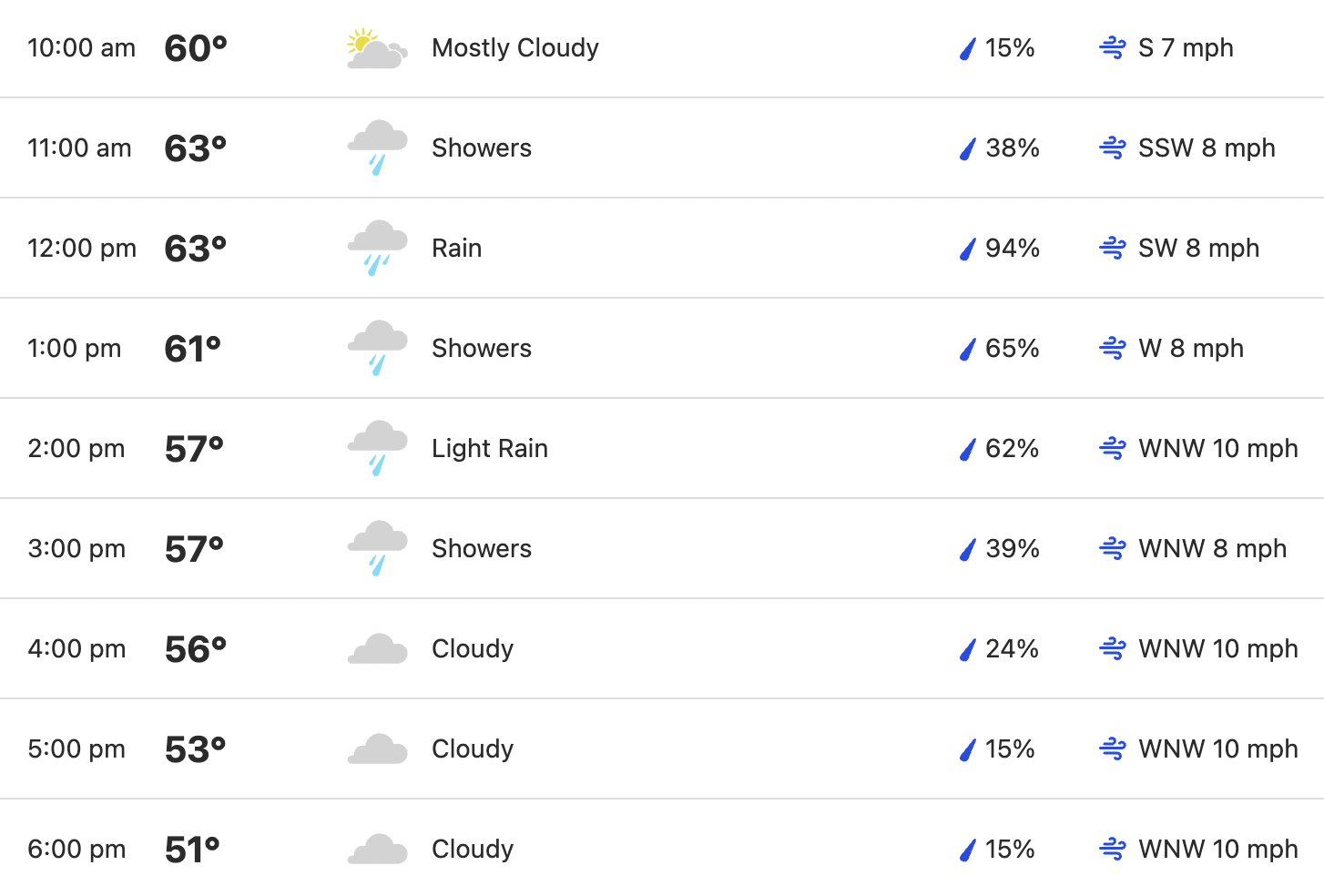Click the cloudy icon at 4:00 pm
Image resolution: width=1324 pixels, height=896 pixels.
(377, 649)
